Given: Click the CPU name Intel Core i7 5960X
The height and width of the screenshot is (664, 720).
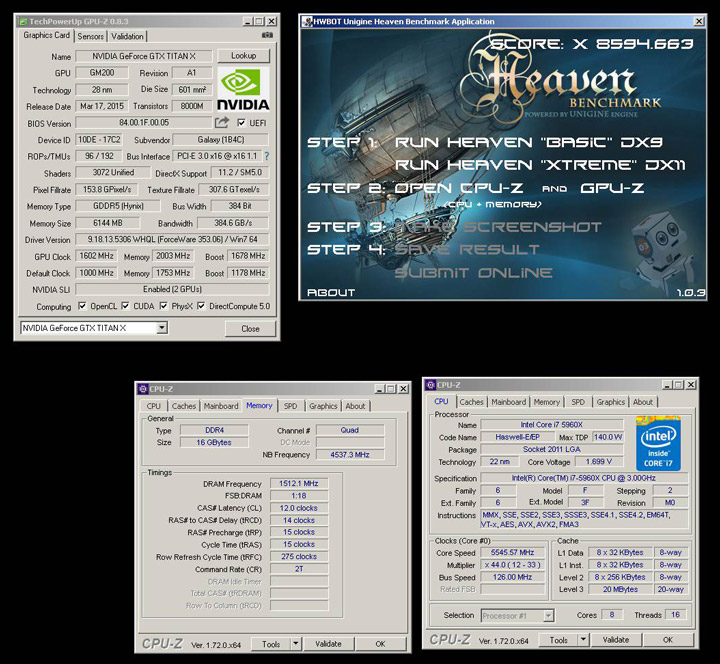Looking at the screenshot, I should 552,425.
